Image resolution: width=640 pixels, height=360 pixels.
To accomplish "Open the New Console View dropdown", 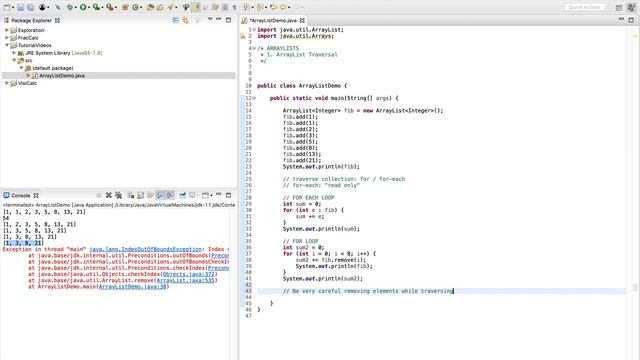I will click(211, 196).
